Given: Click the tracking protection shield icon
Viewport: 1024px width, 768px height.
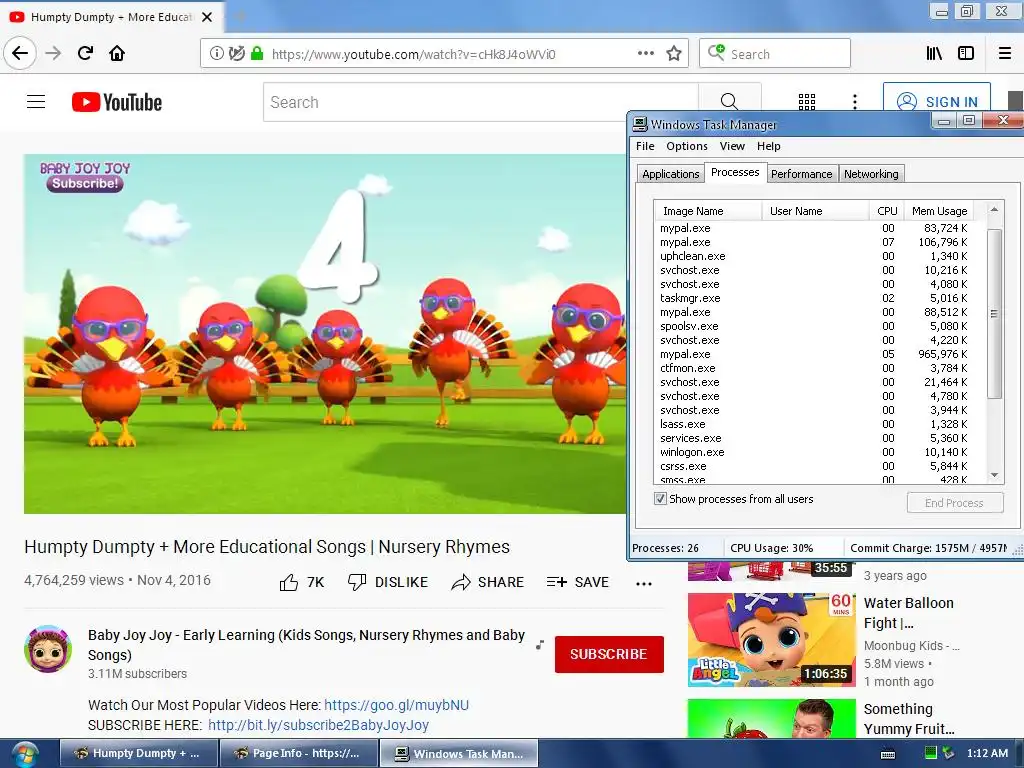Looking at the screenshot, I should 237,54.
